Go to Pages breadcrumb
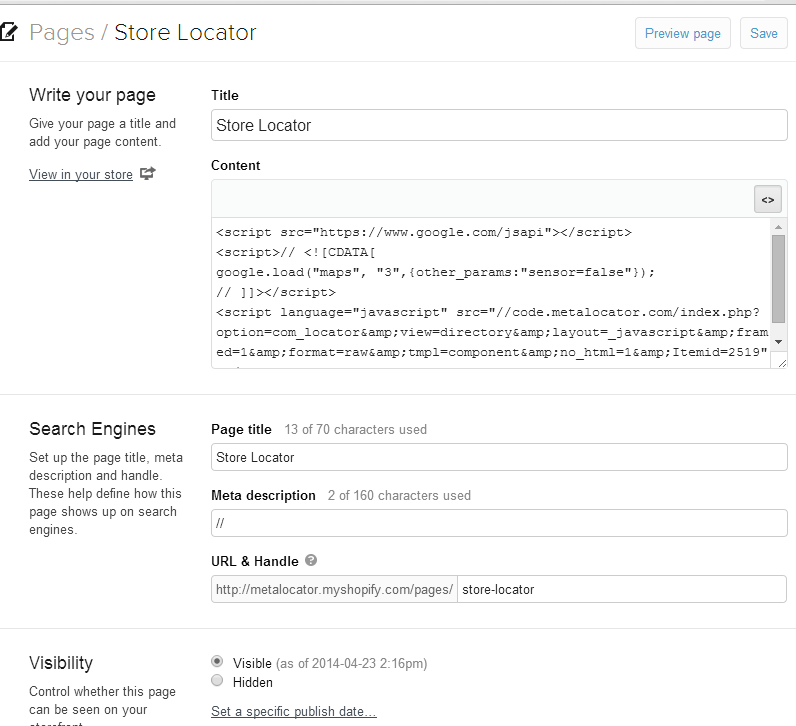796x726 pixels. click(62, 32)
